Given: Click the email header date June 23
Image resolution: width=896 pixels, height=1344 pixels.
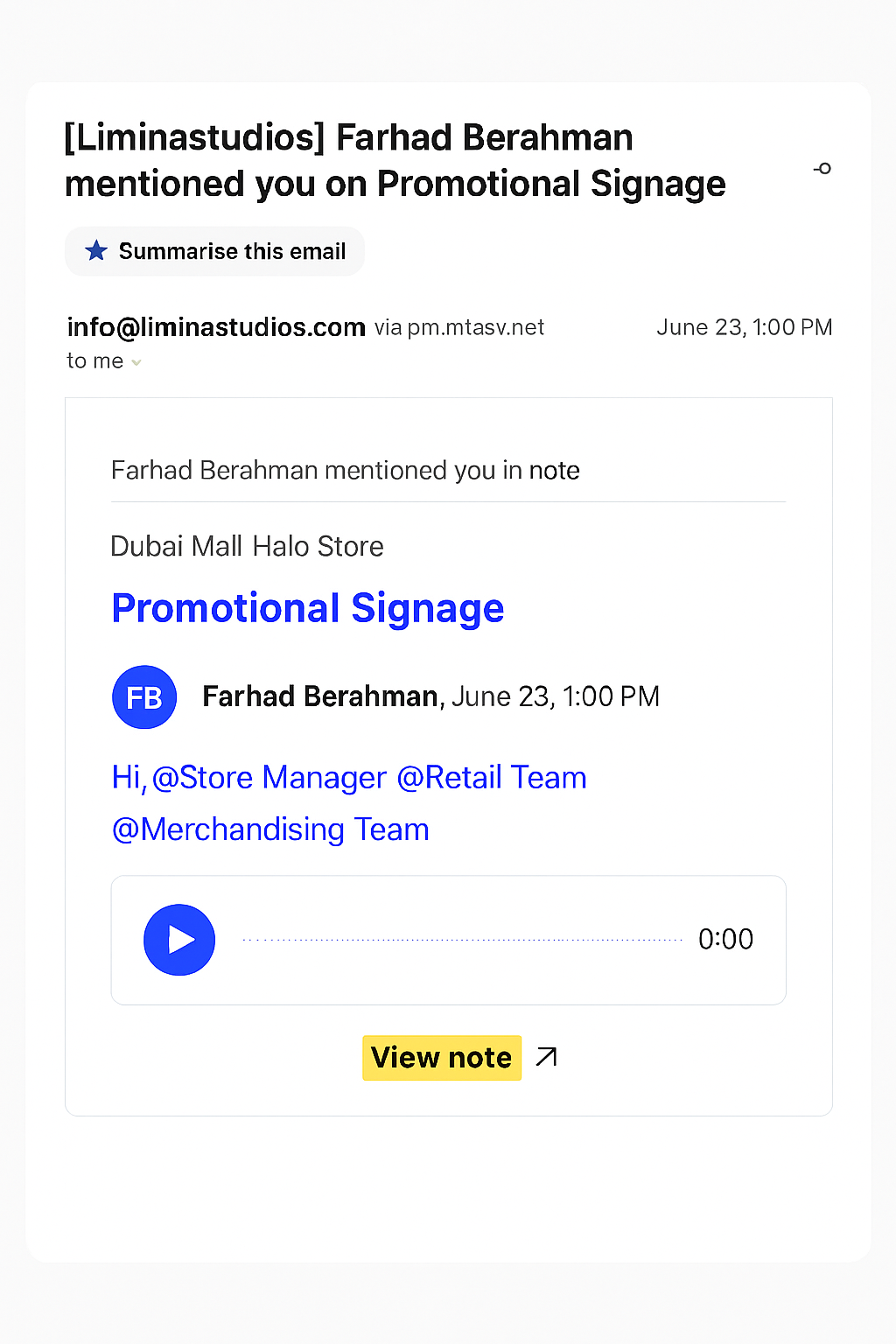Looking at the screenshot, I should coord(744,327).
